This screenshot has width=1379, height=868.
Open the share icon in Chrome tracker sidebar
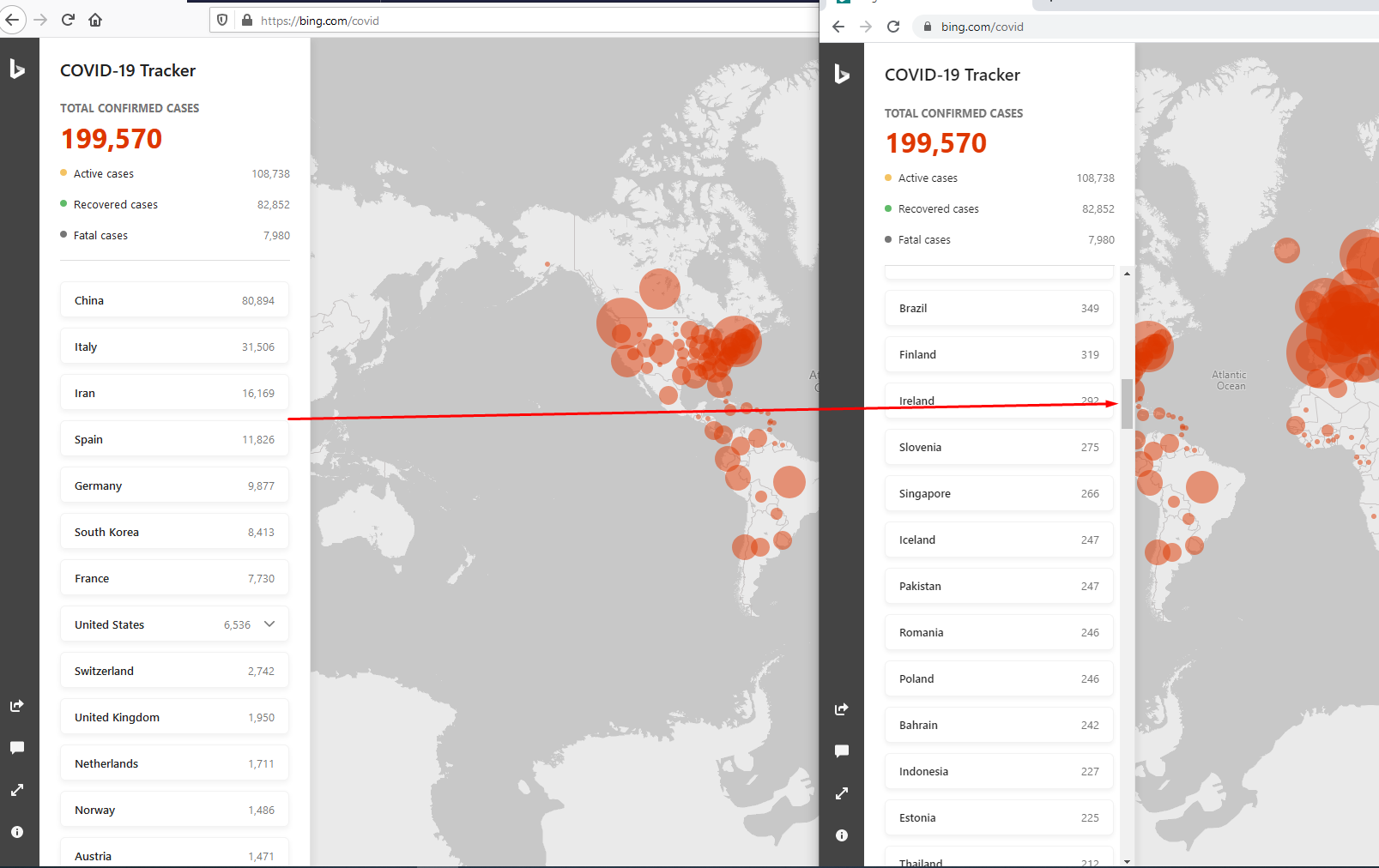(842, 709)
